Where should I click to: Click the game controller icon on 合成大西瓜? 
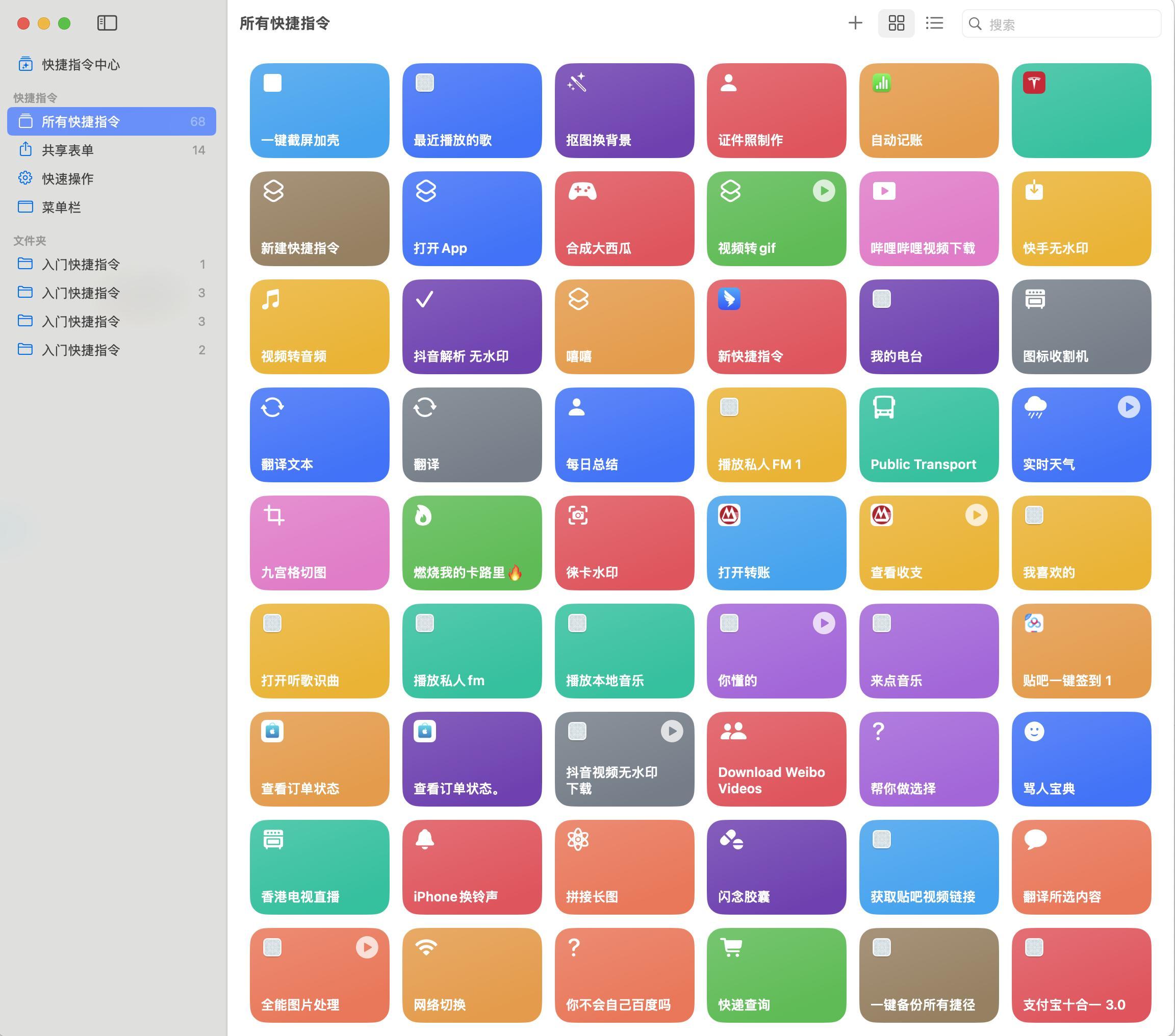coord(582,191)
